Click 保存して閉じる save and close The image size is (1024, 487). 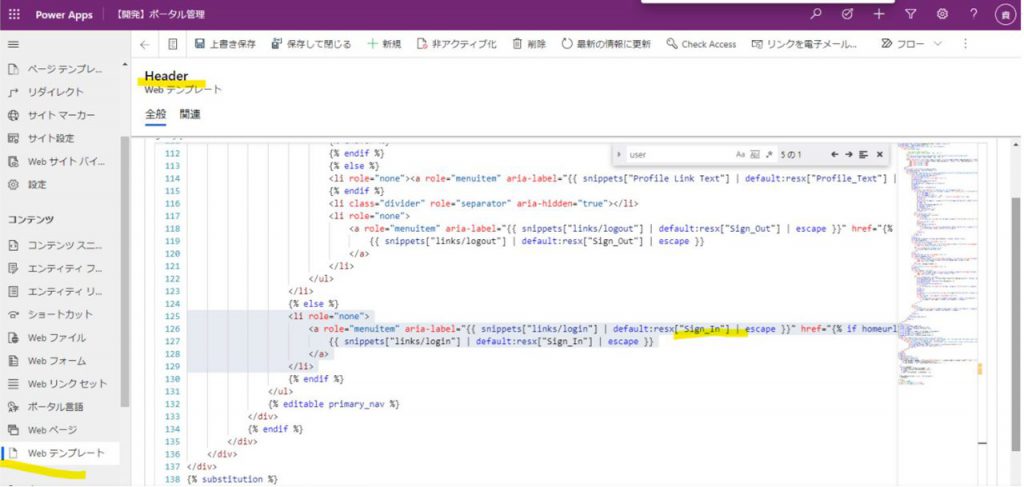pyautogui.click(x=311, y=44)
